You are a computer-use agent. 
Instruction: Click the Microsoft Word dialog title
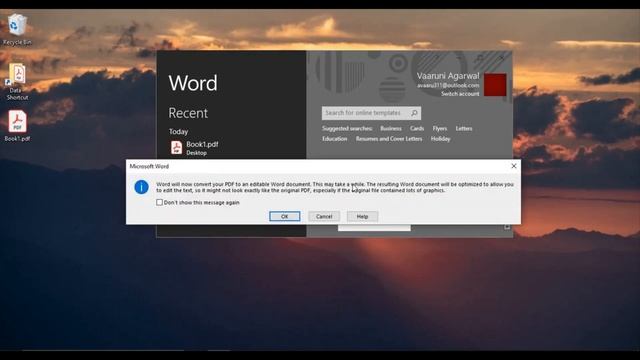click(149, 166)
